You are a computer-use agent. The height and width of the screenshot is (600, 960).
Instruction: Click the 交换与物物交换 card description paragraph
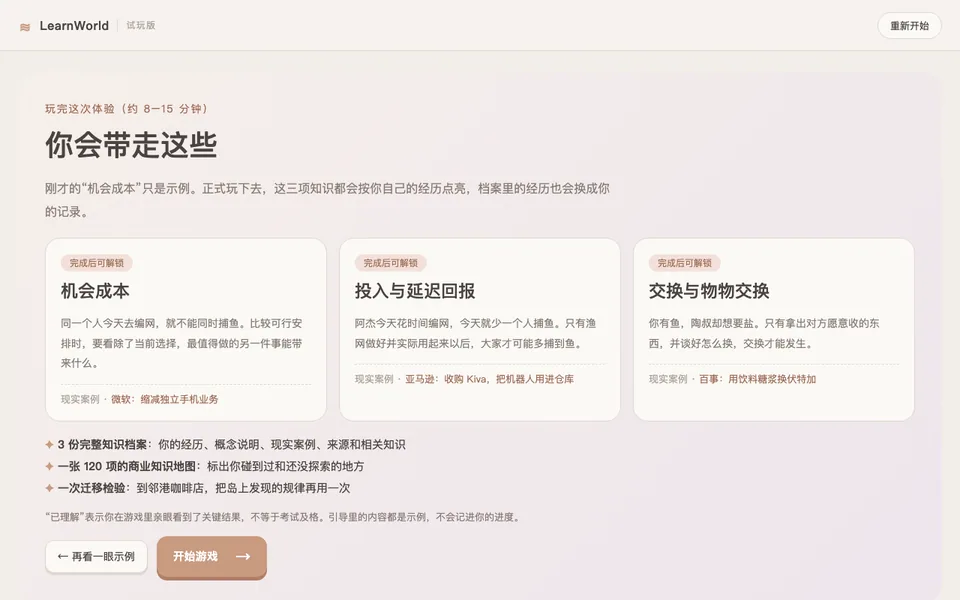764,333
